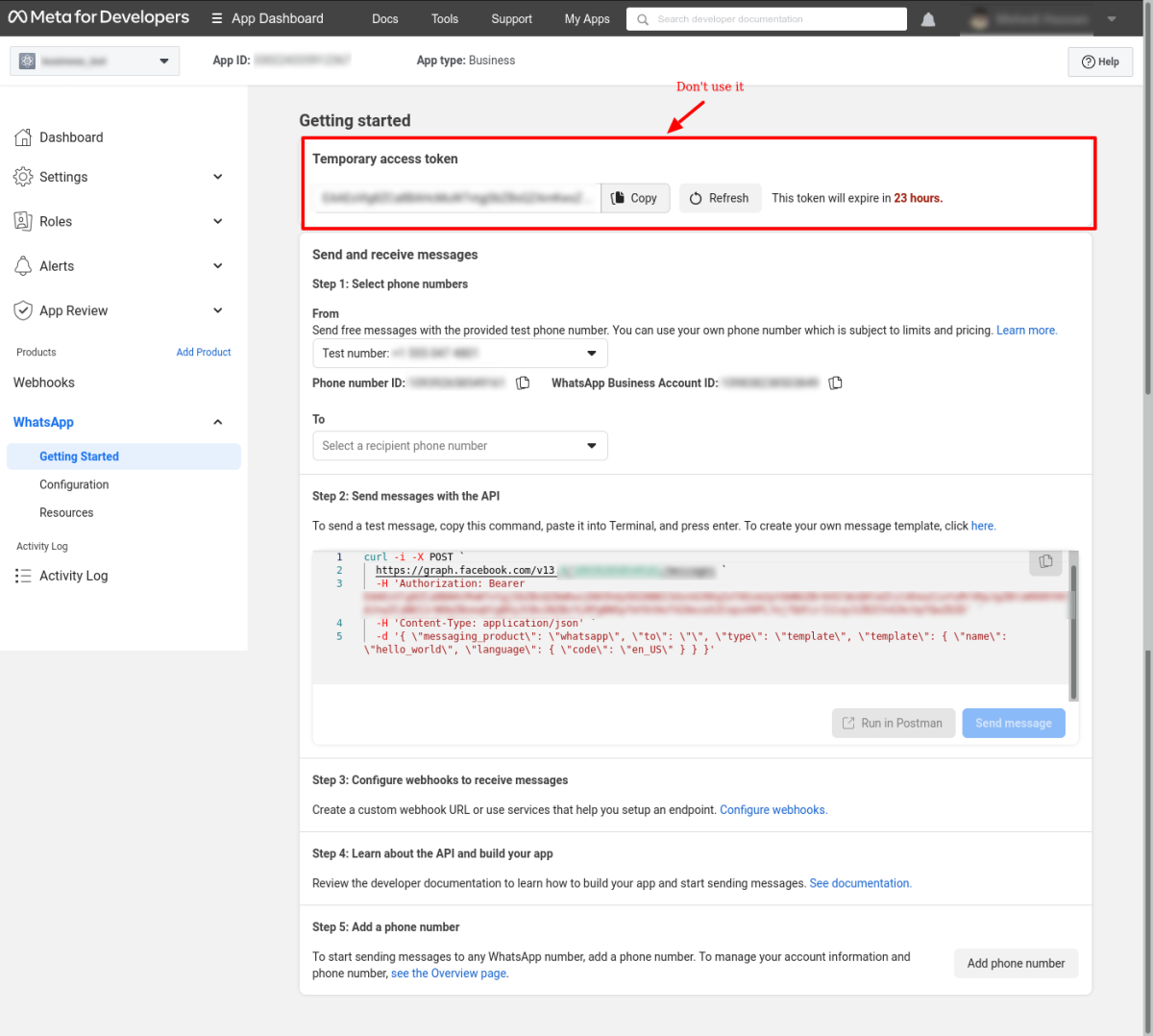Click the notification bell icon
1153x1036 pixels.
[x=928, y=19]
